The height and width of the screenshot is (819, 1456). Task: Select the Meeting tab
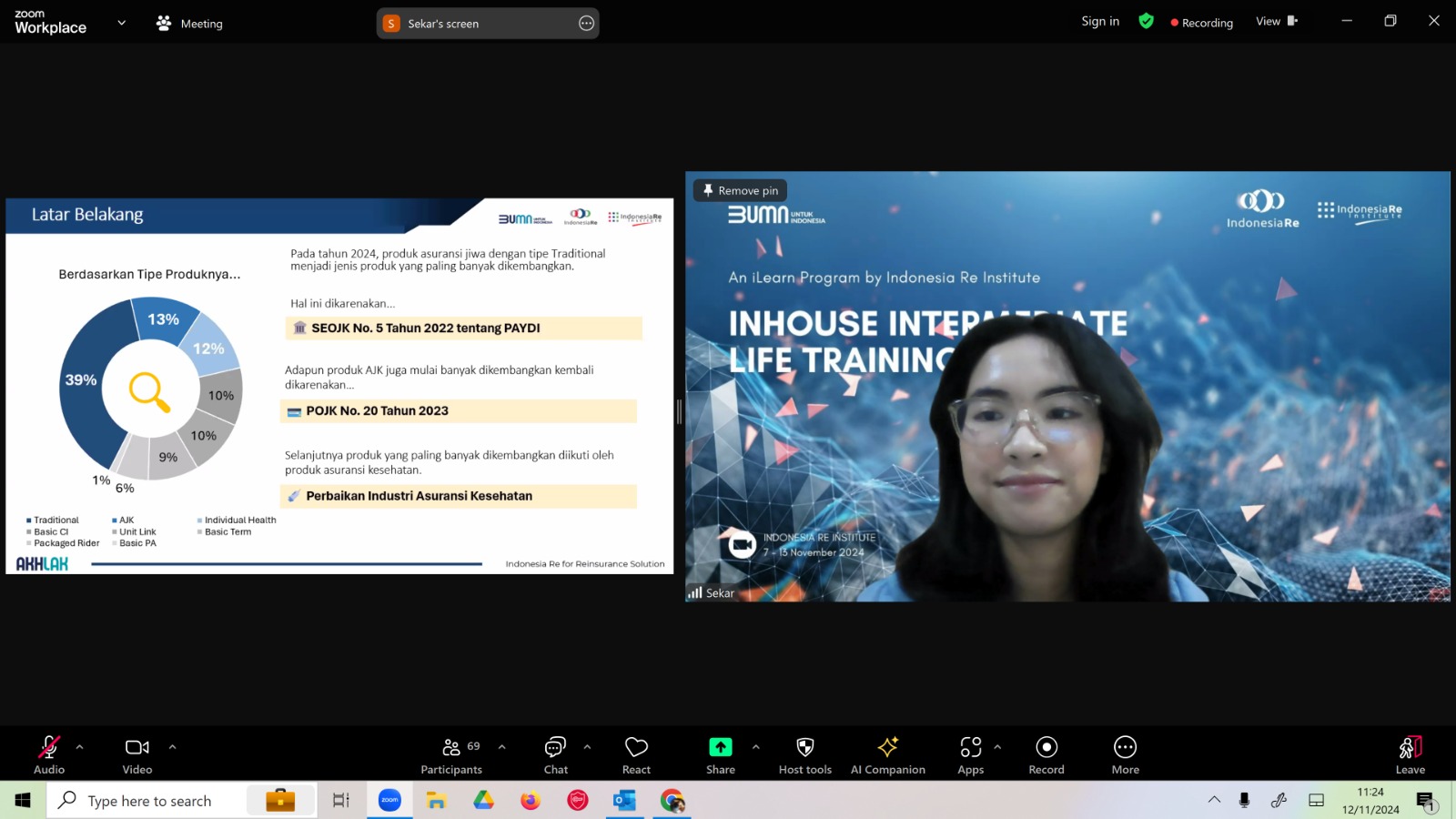pos(189,24)
